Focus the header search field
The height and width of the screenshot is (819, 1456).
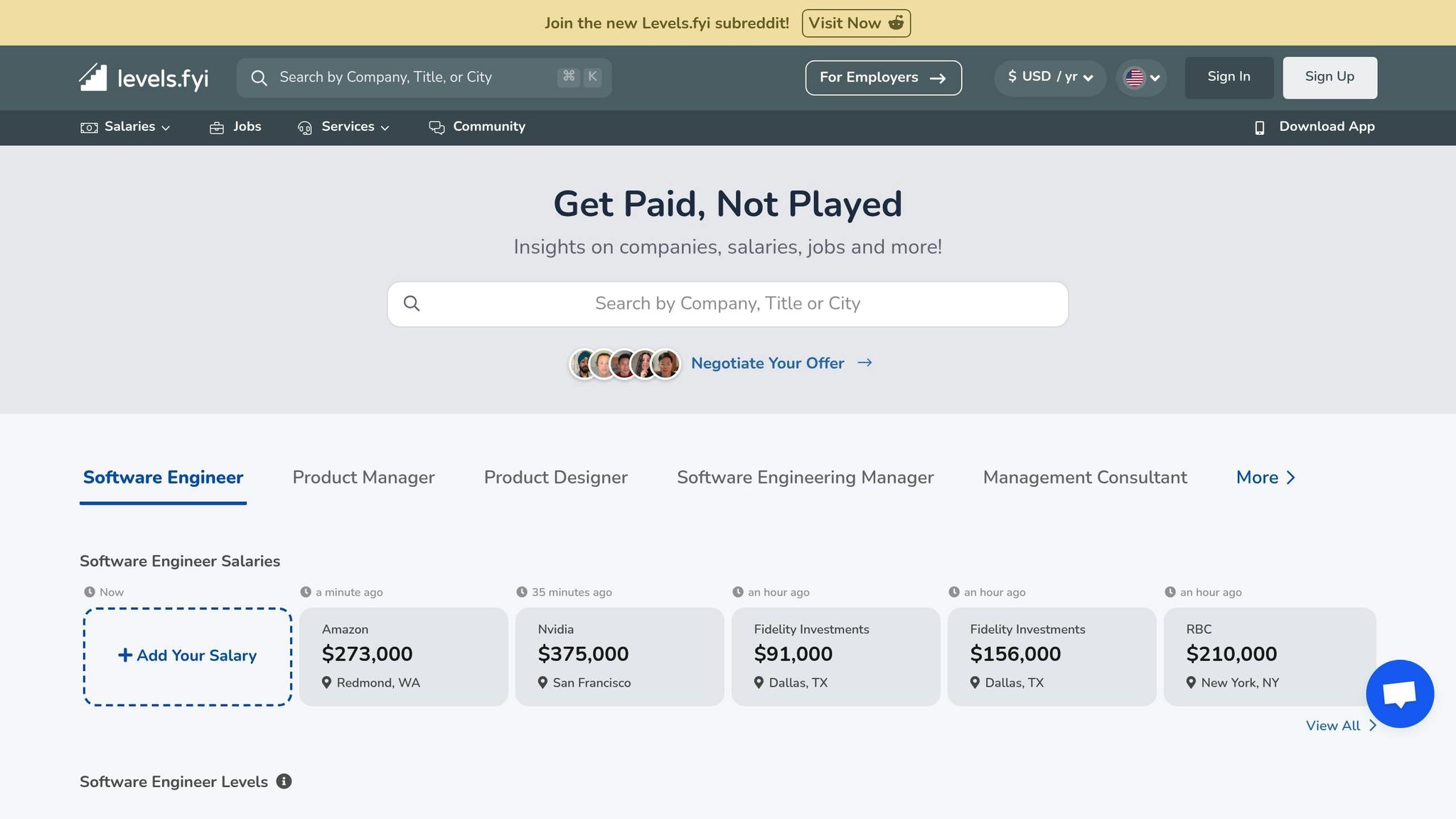pyautogui.click(x=424, y=77)
